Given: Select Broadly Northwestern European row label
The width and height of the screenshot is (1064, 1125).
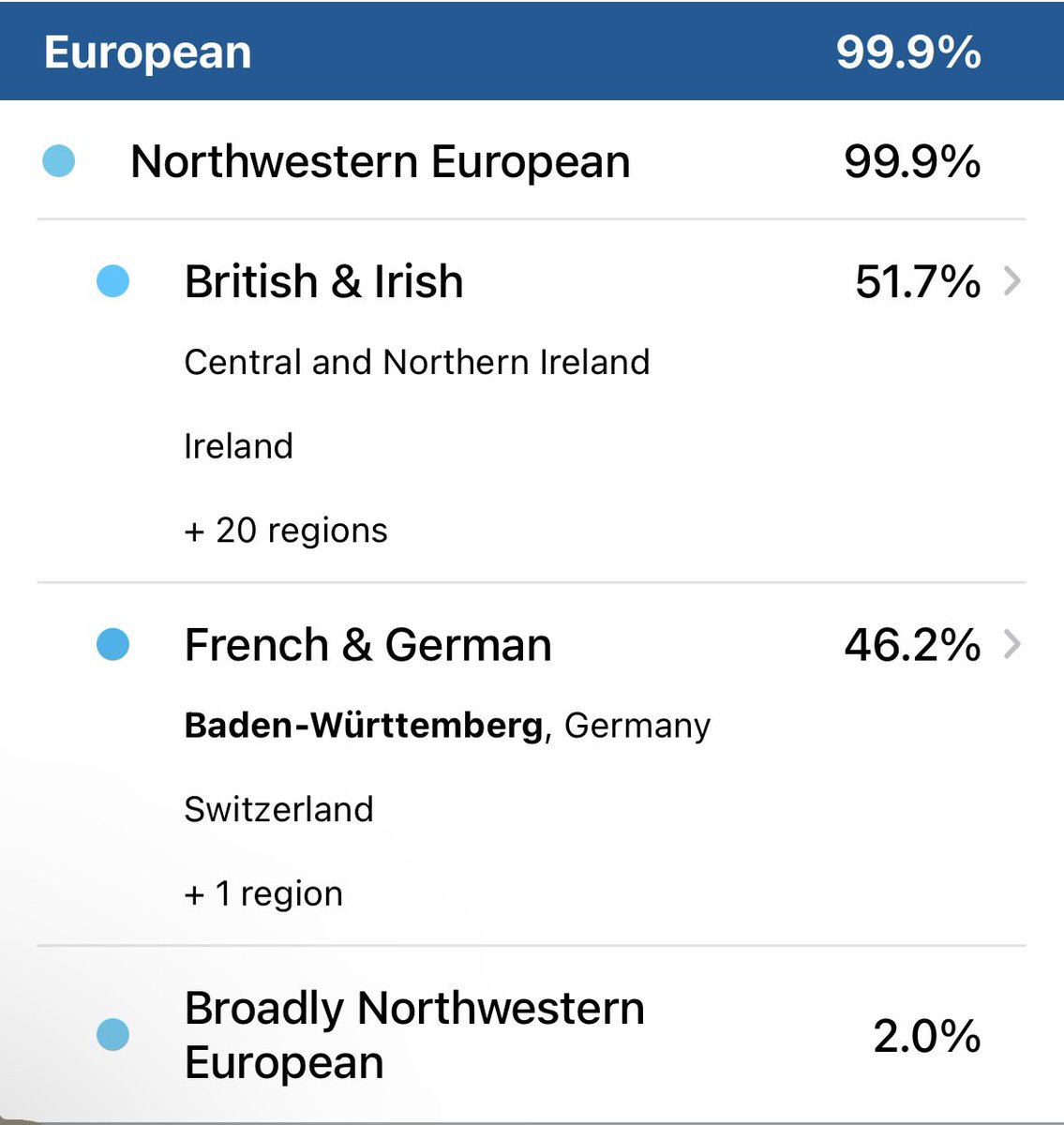Looking at the screenshot, I should click(x=414, y=1035).
